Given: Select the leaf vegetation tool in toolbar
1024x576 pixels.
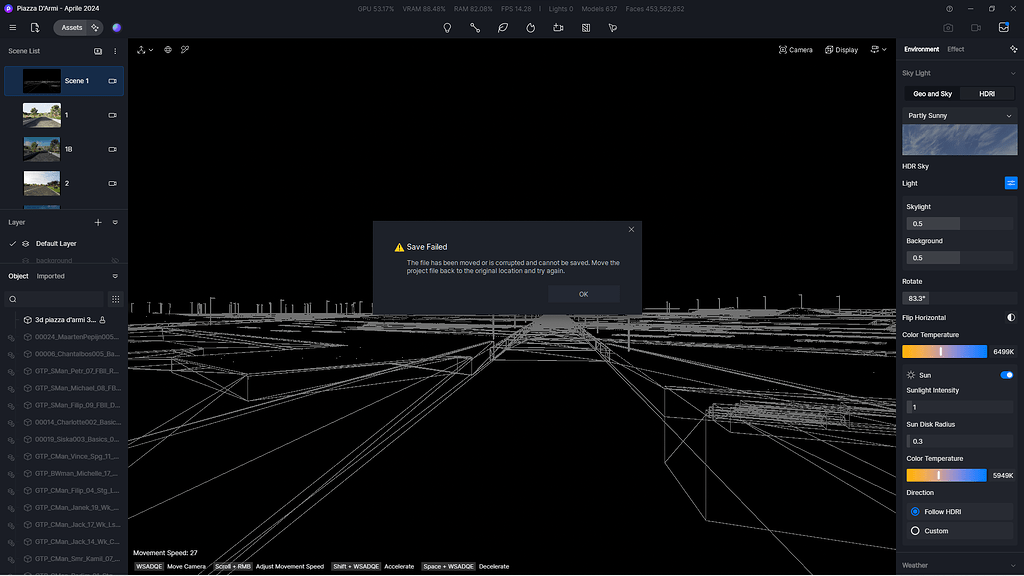Looking at the screenshot, I should 503,28.
